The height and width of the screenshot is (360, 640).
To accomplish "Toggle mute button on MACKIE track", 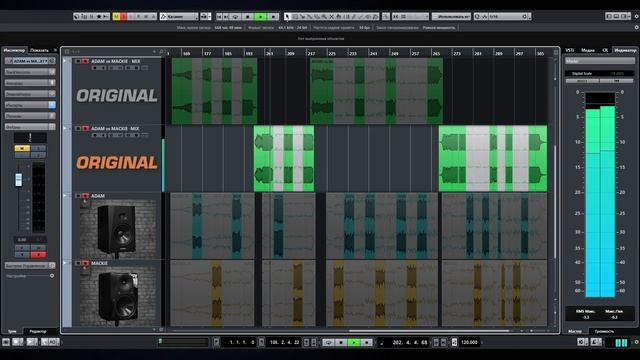I will tap(78, 263).
